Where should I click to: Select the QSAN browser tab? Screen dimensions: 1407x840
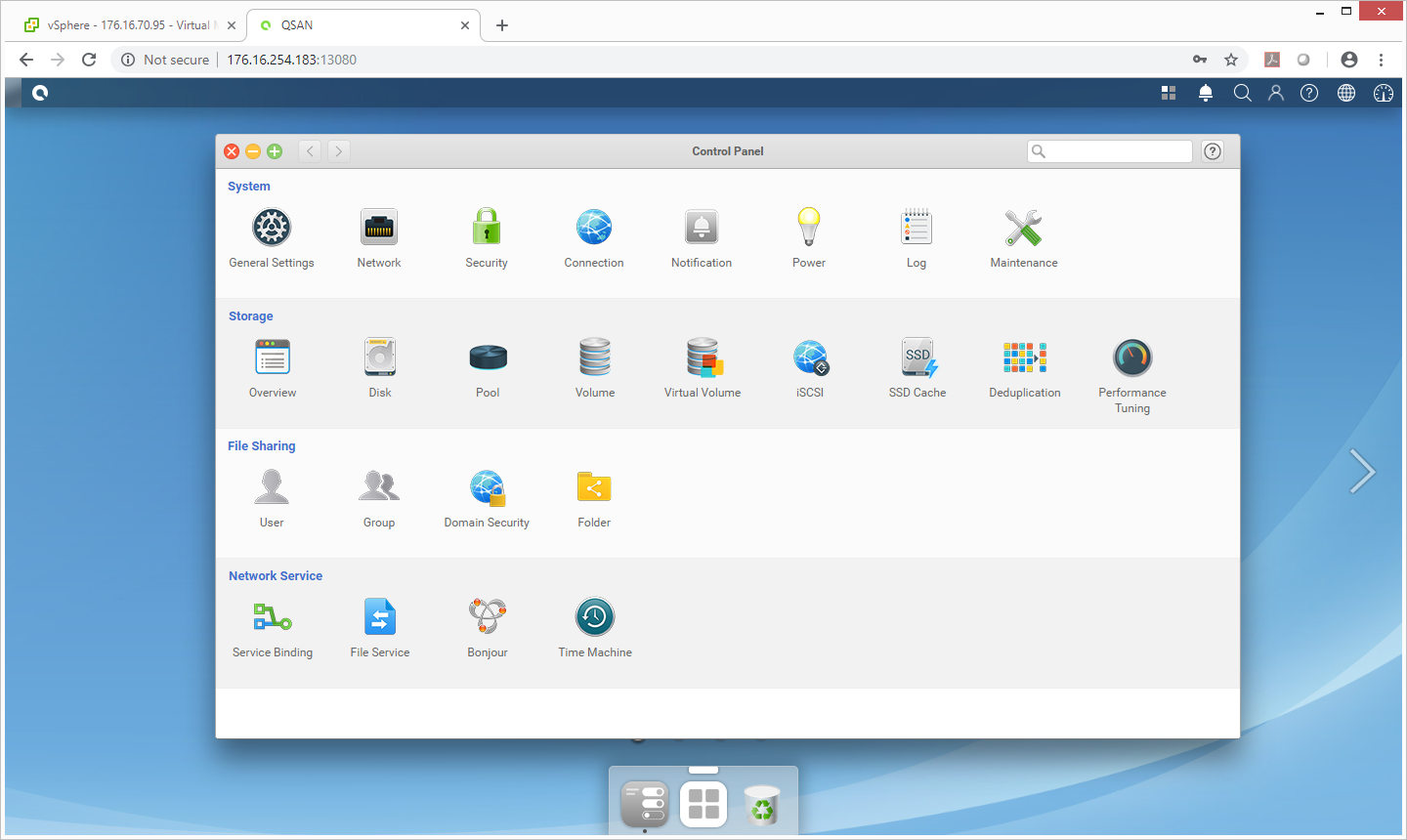click(363, 25)
